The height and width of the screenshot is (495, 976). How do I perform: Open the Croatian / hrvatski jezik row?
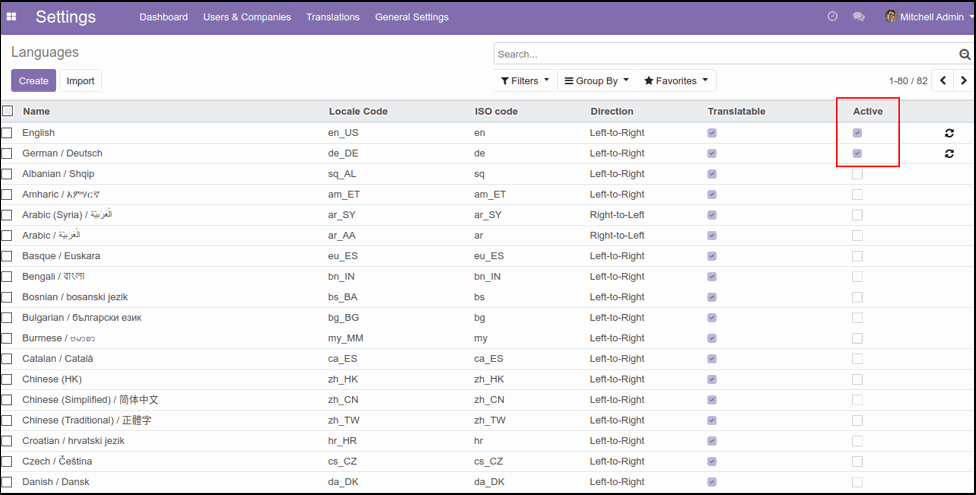(x=488, y=441)
